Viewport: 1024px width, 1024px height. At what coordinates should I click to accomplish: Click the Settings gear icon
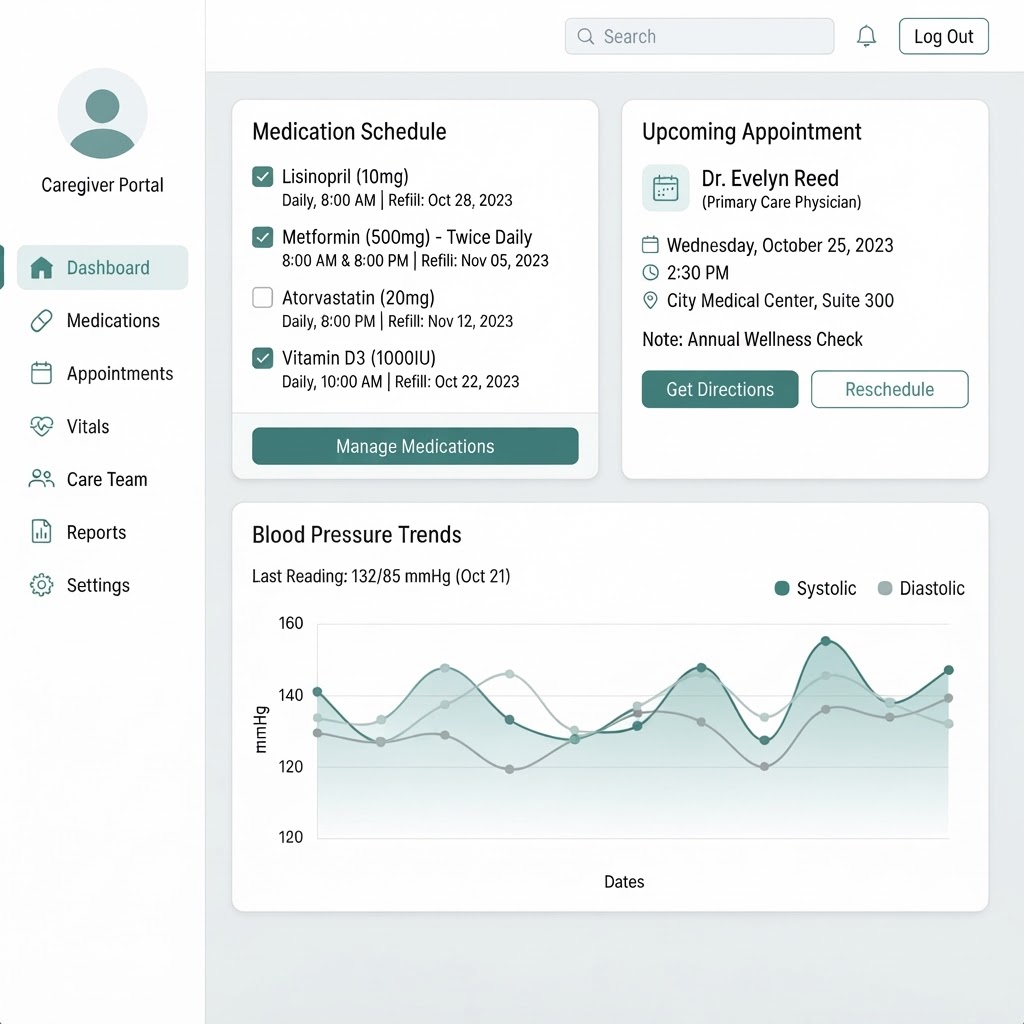click(42, 585)
